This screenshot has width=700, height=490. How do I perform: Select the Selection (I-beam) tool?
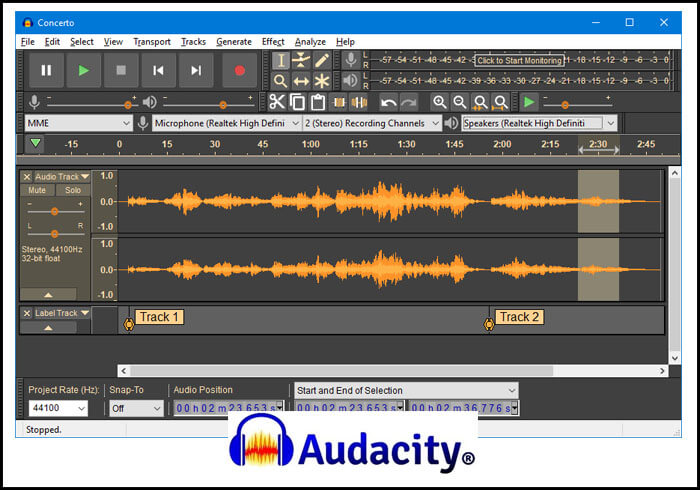pos(281,60)
